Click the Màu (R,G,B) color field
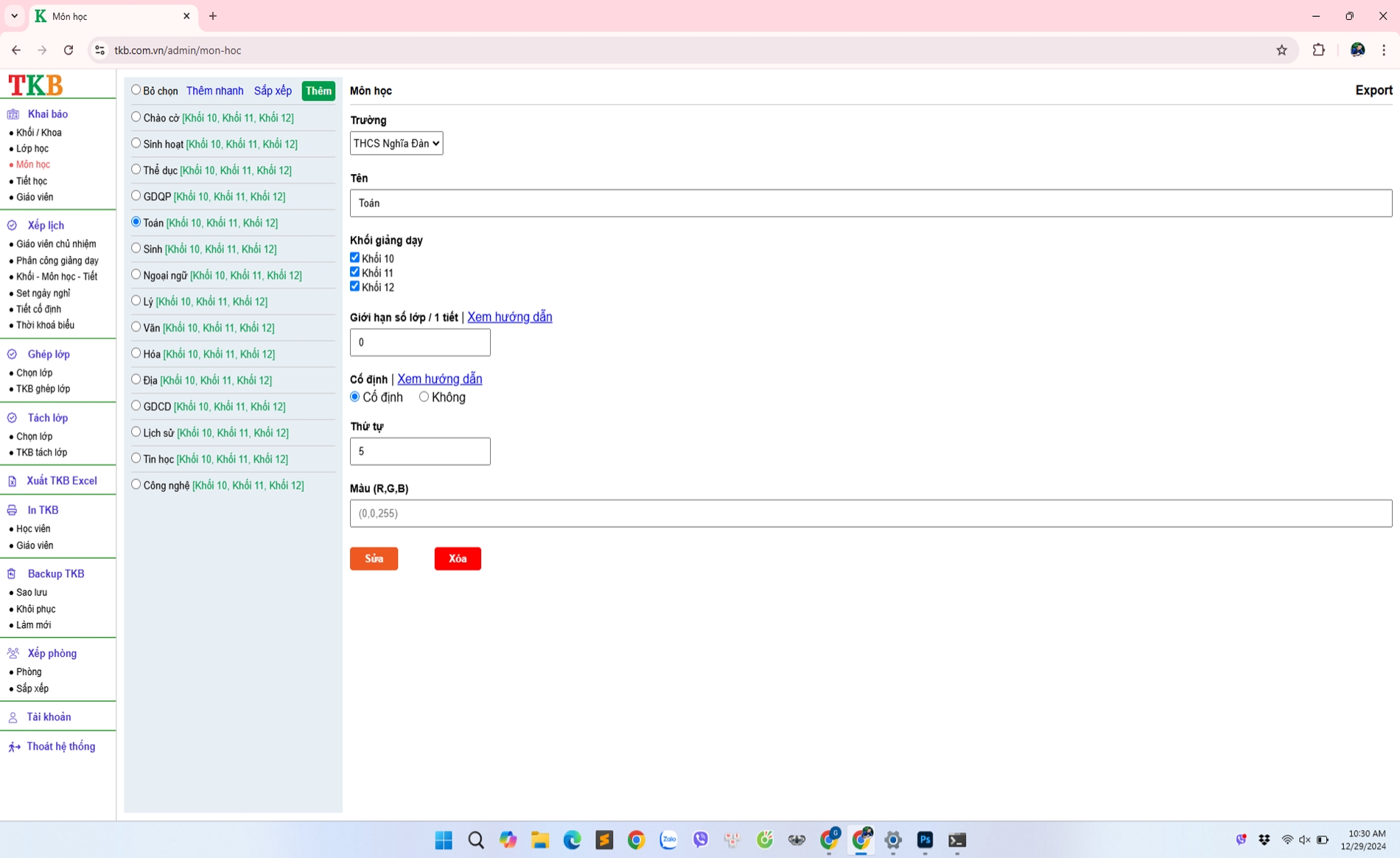This screenshot has height=858, width=1400. pos(870,513)
